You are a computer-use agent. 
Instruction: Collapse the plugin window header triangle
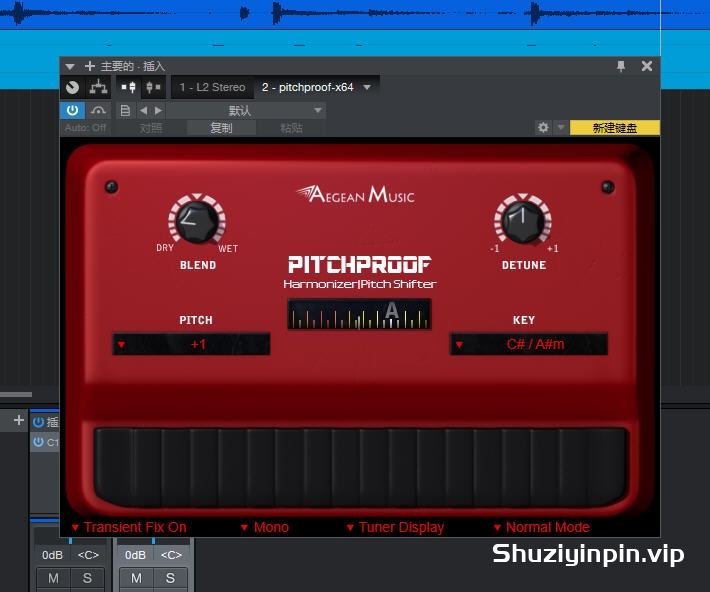point(70,67)
